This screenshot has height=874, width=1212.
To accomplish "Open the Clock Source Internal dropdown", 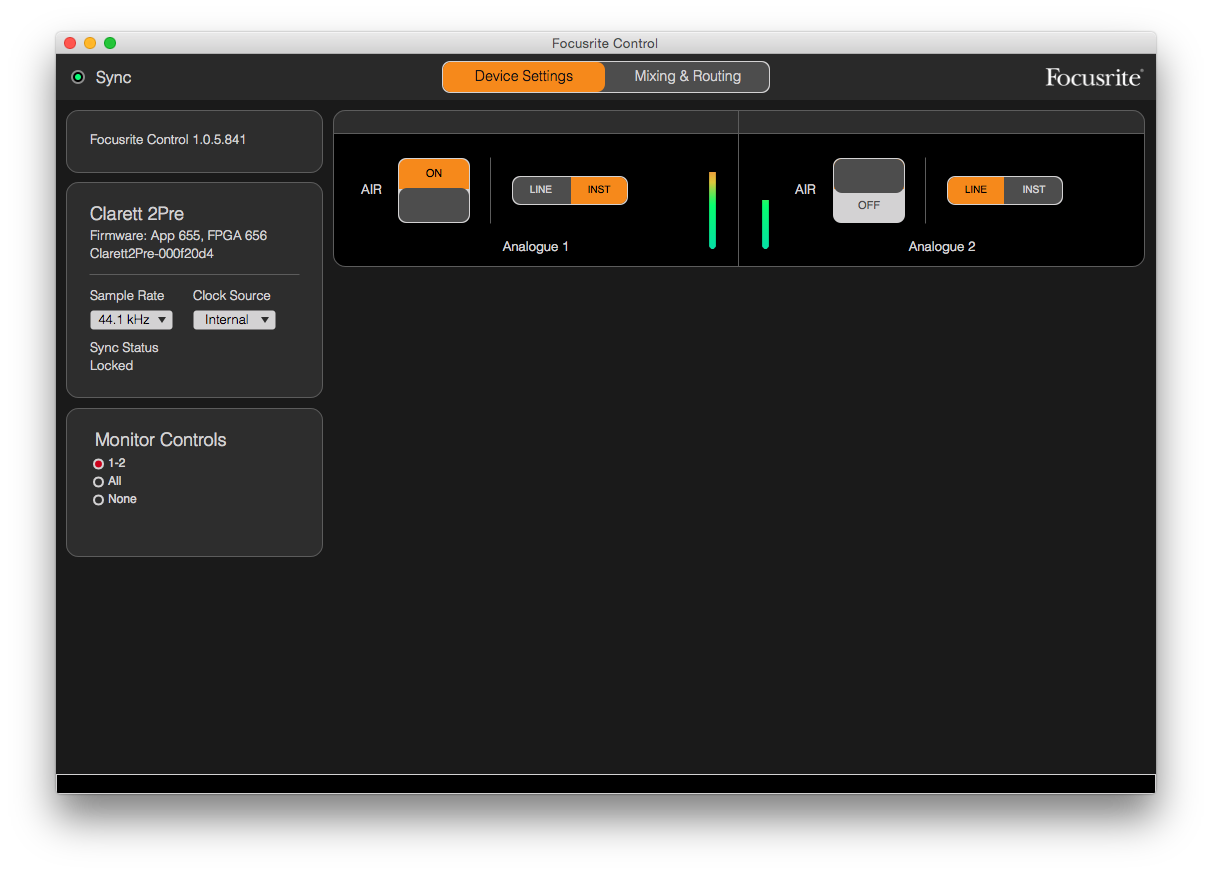I will [234, 320].
